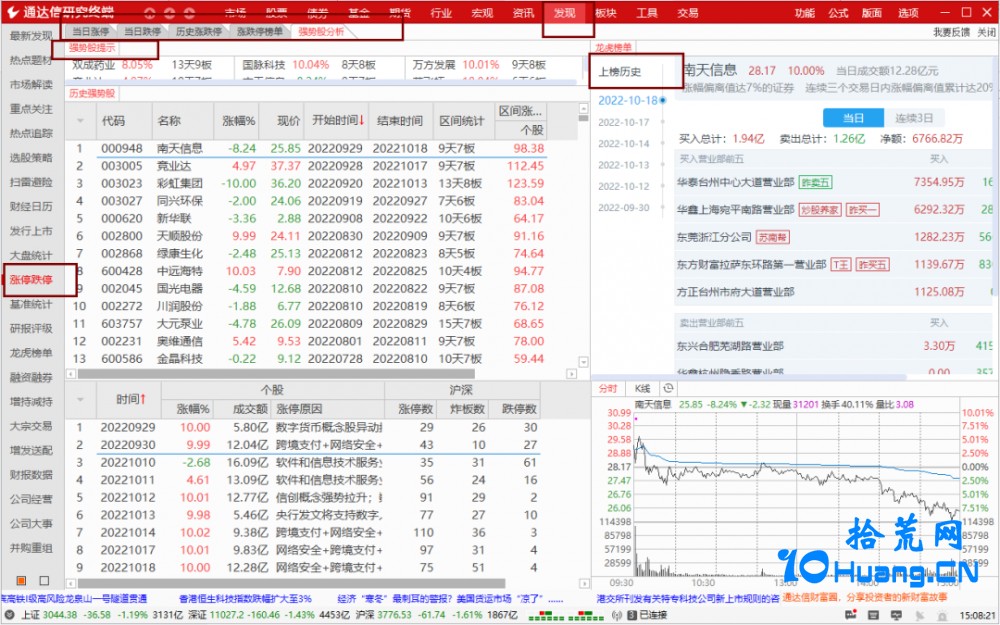Viewport: 1000px width, 625px height.
Task: Switch to the 强势股分析 tab
Action: coord(321,31)
